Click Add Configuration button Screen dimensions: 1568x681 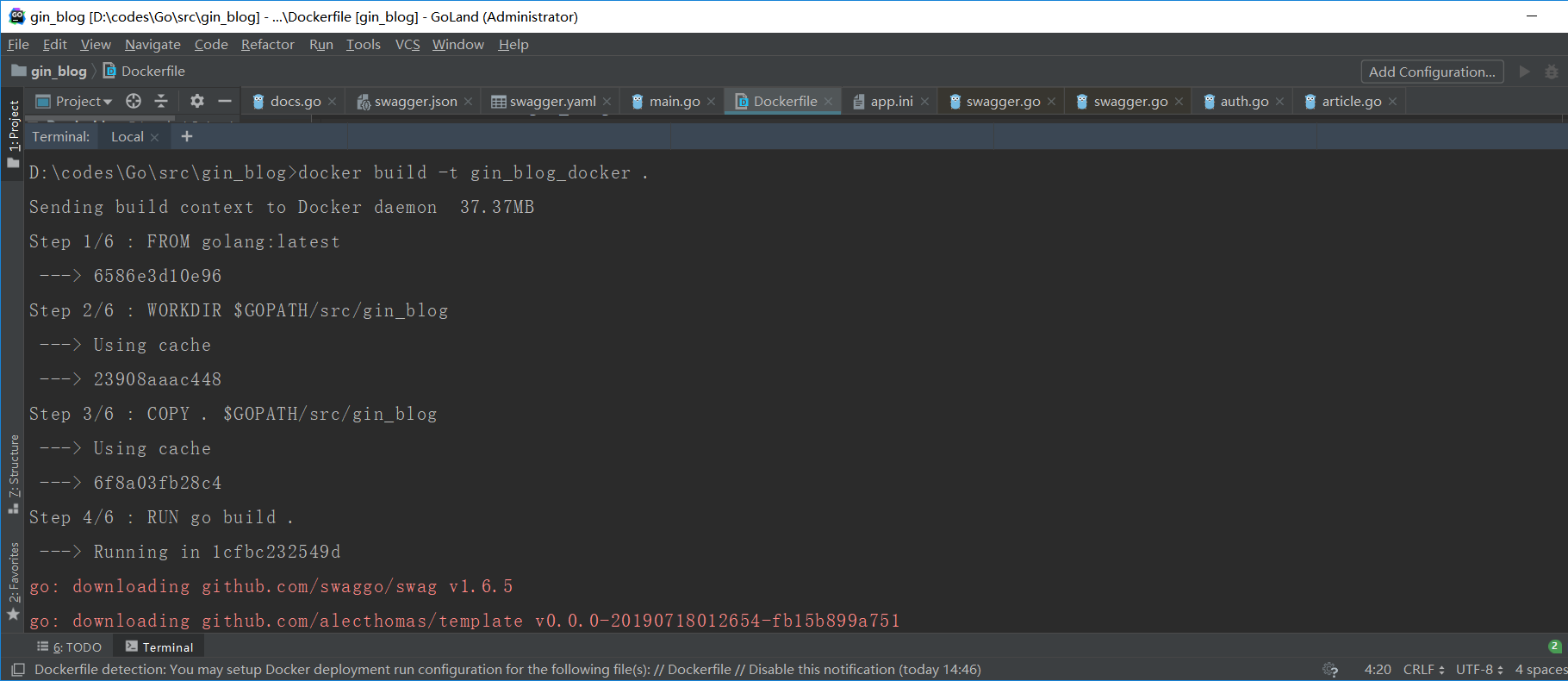(1432, 72)
